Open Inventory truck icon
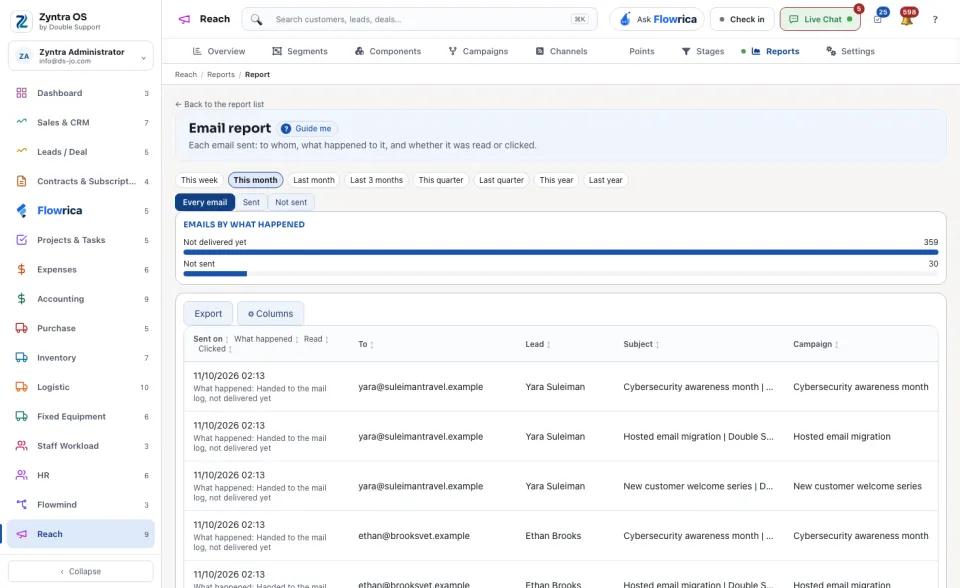The width and height of the screenshot is (960, 588). (21, 358)
